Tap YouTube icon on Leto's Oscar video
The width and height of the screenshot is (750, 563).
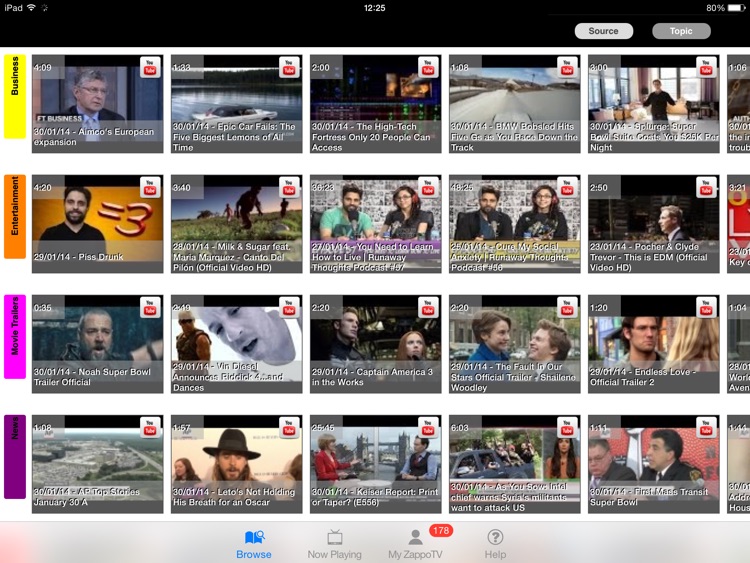coord(289,428)
